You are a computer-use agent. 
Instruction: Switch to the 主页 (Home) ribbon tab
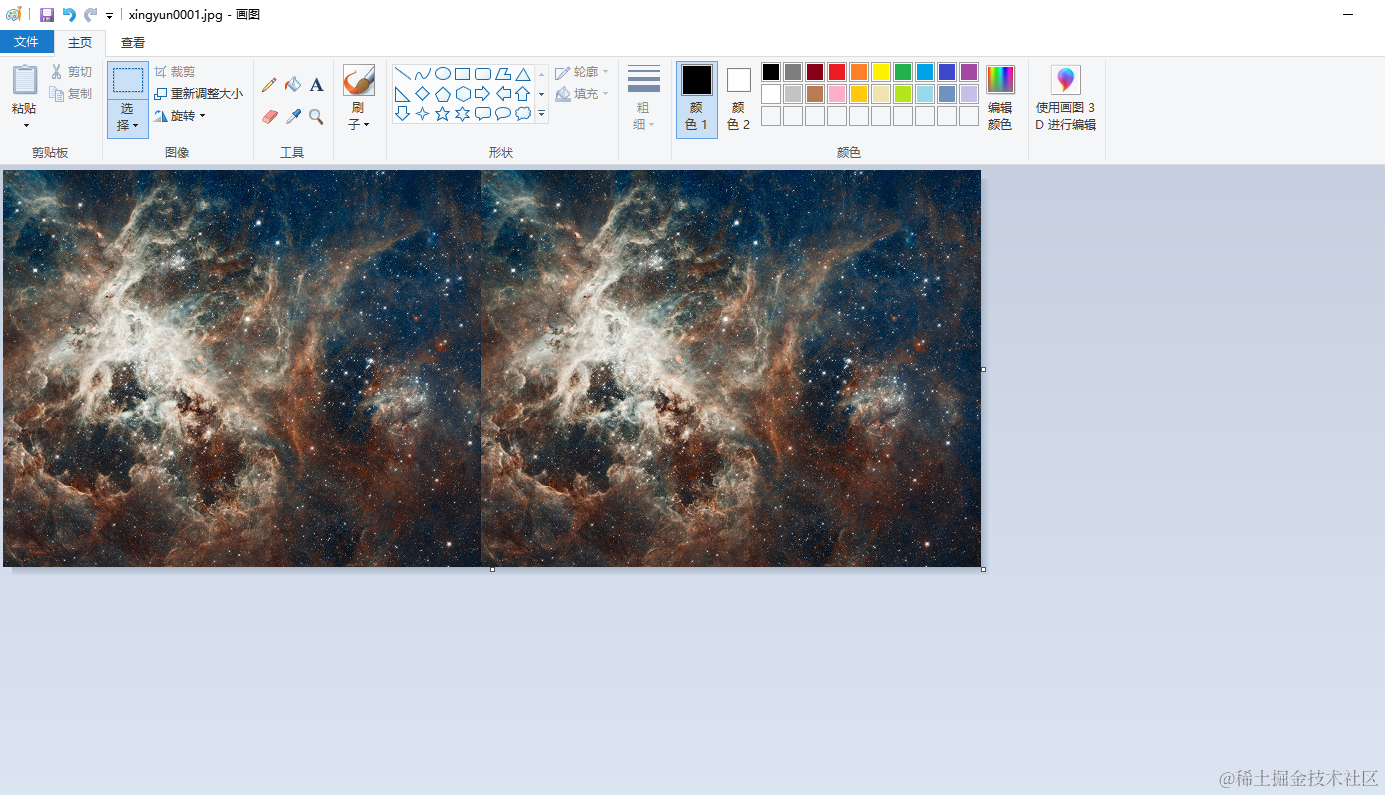[80, 42]
